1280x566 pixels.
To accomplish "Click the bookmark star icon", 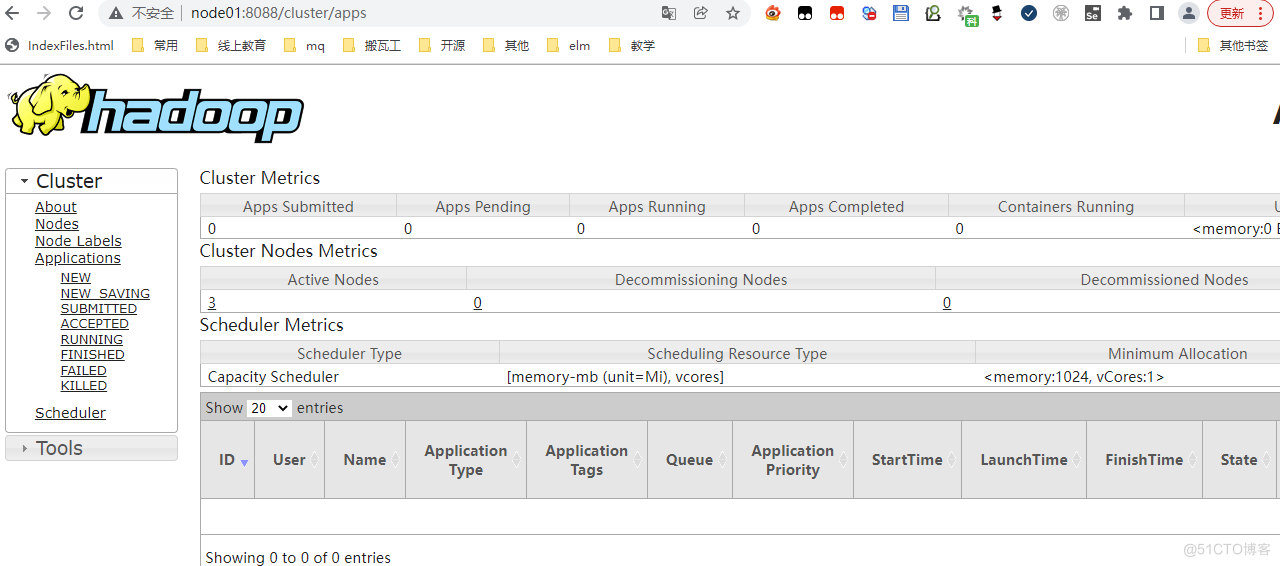I will (733, 13).
